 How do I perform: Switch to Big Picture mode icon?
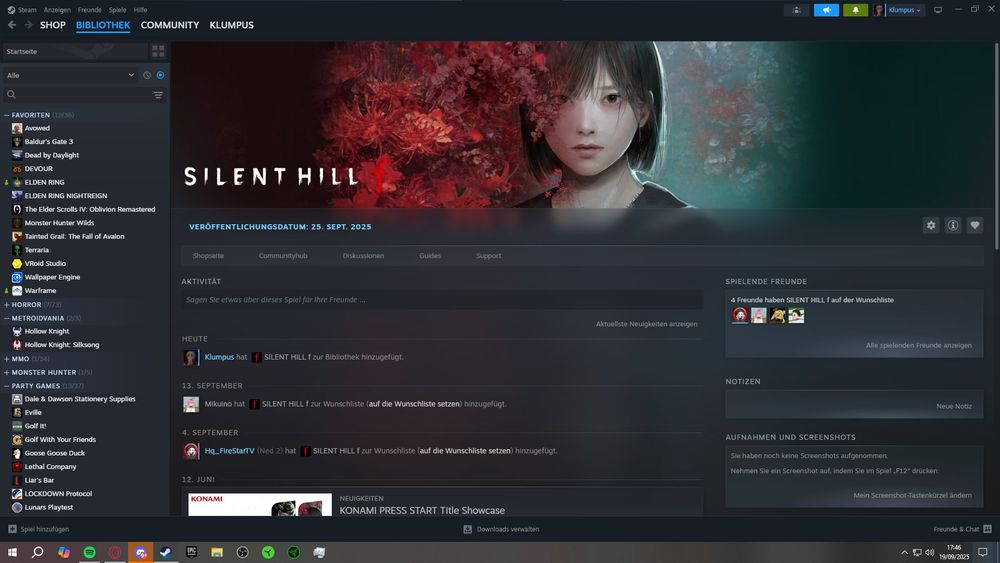(x=938, y=10)
